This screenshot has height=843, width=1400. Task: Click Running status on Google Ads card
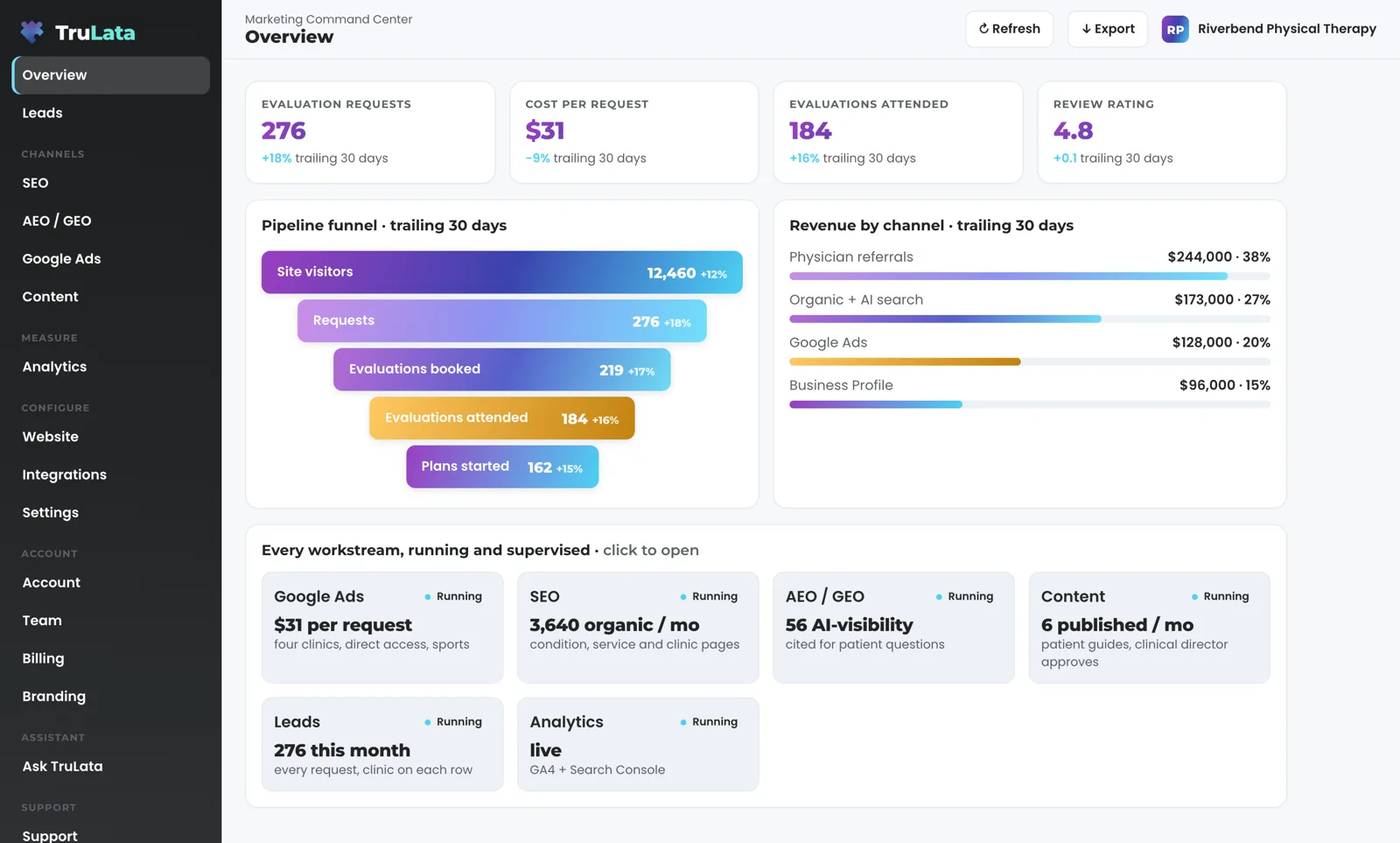(453, 597)
